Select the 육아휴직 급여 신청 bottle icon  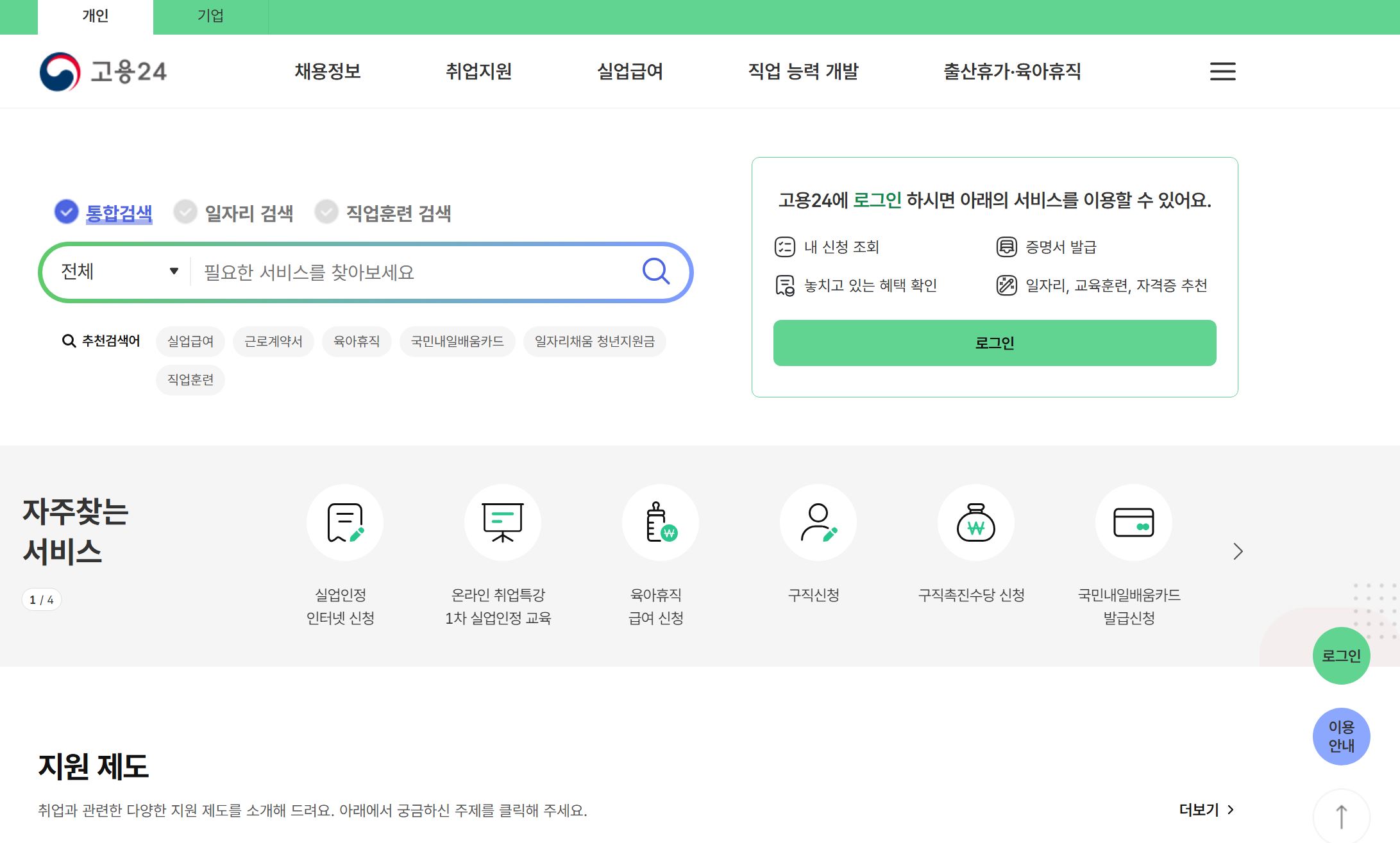coord(660,522)
